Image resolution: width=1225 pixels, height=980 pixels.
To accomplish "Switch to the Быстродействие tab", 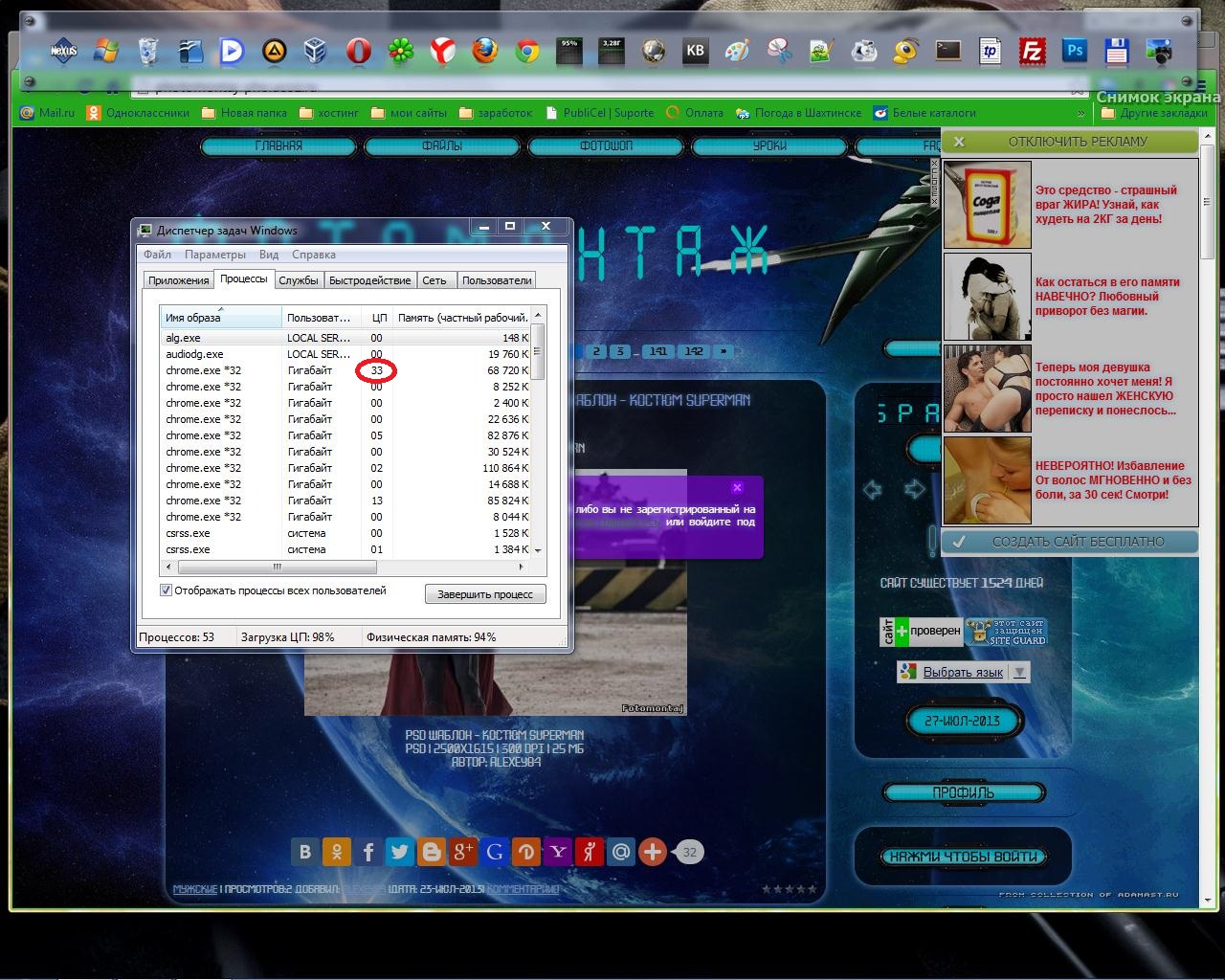I will coord(369,280).
